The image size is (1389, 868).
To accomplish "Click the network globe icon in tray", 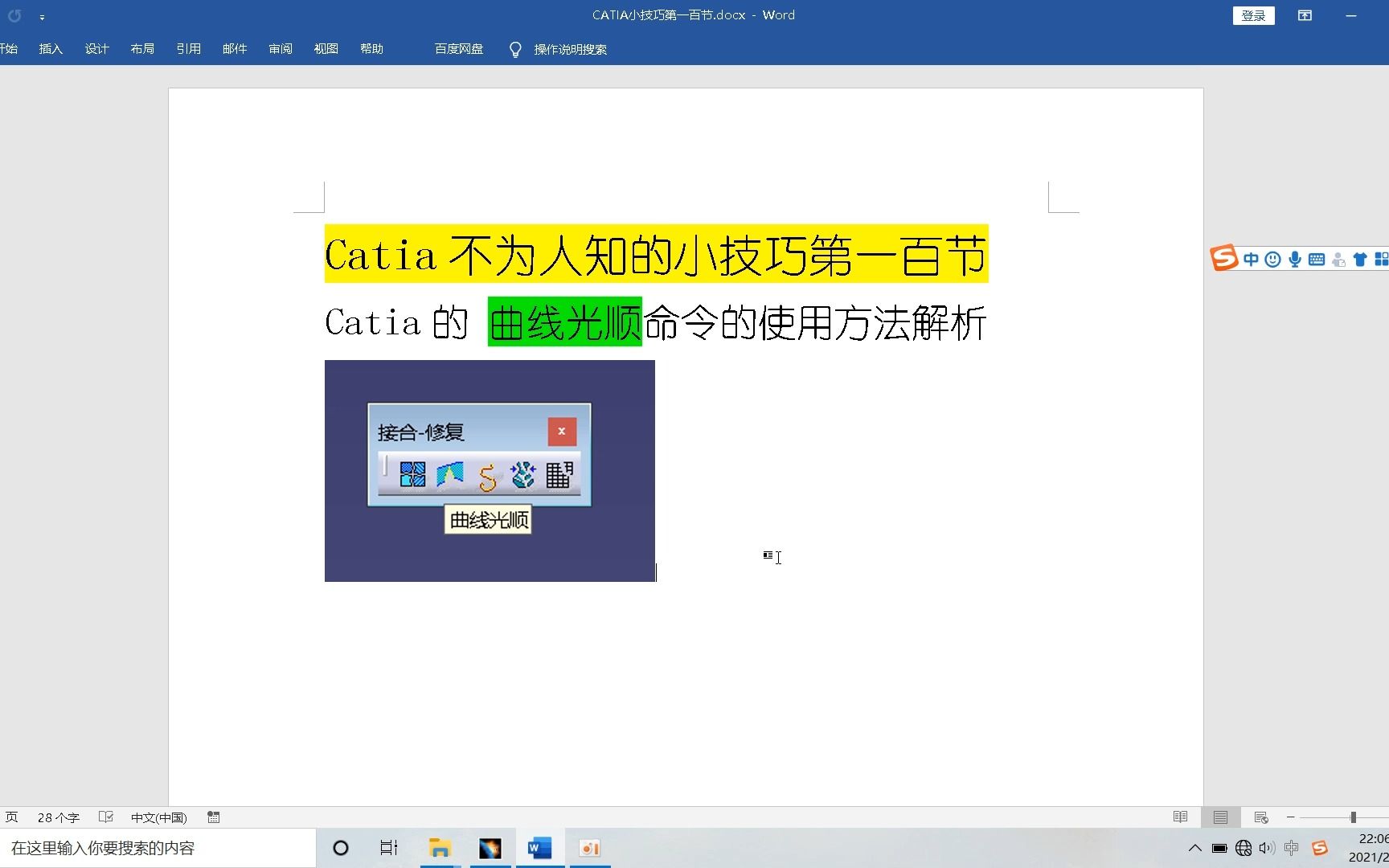I will click(1244, 848).
